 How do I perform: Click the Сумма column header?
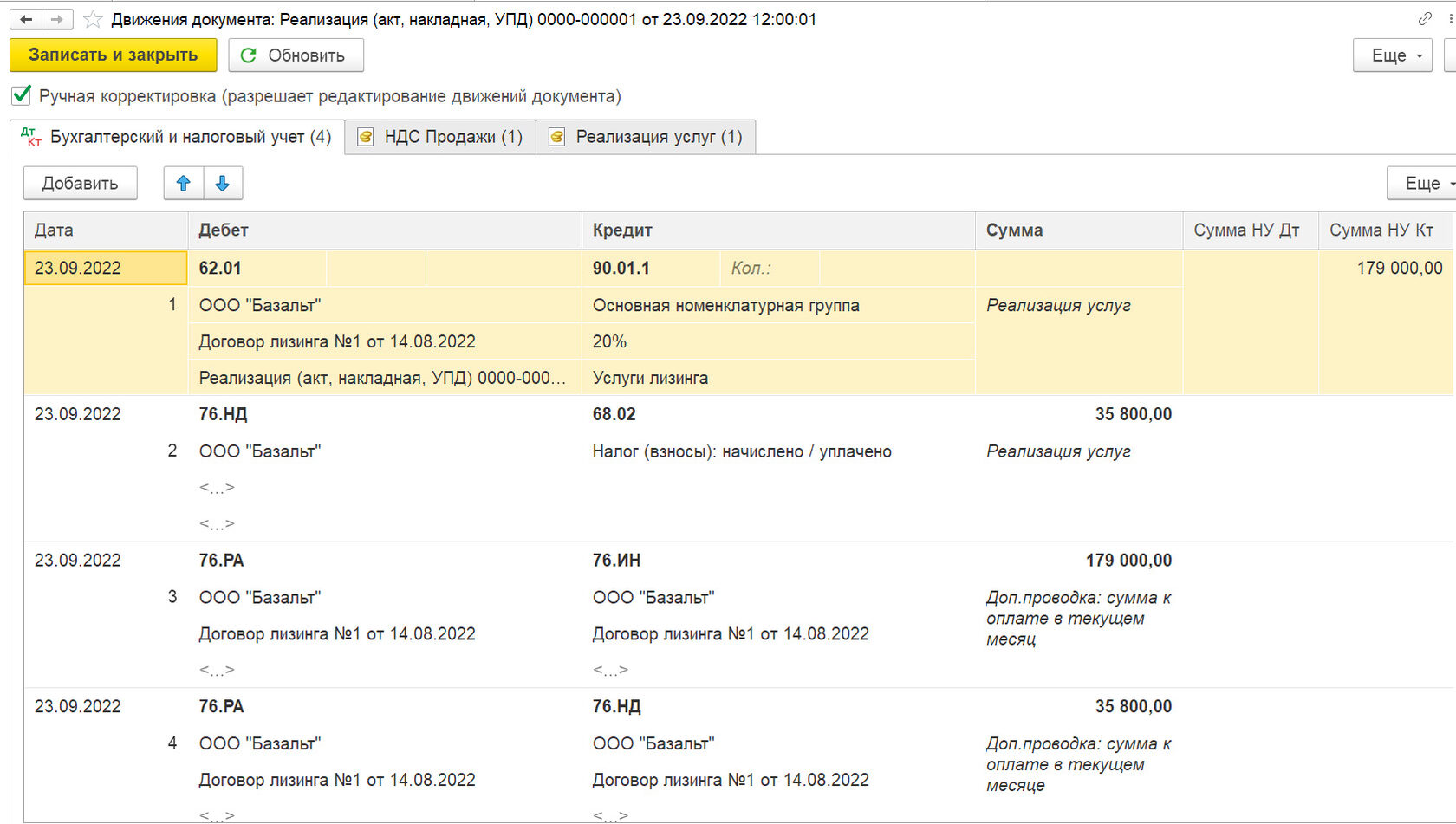1079,230
